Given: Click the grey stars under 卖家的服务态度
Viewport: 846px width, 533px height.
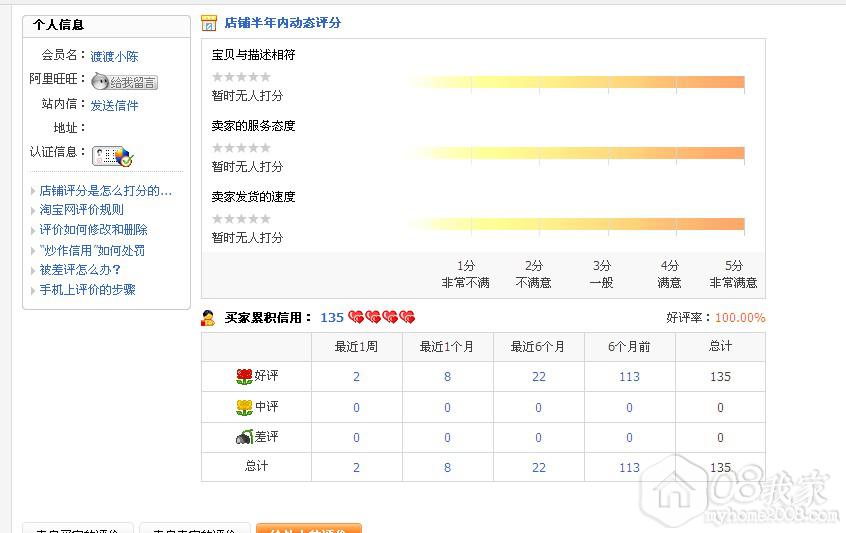Looking at the screenshot, I should point(241,148).
